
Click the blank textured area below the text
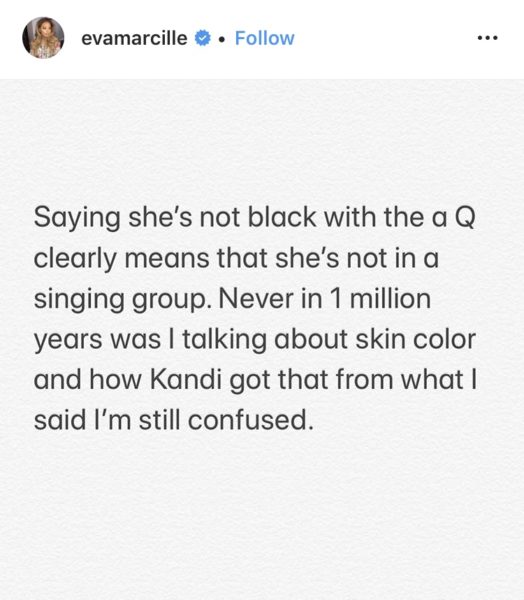point(262,517)
